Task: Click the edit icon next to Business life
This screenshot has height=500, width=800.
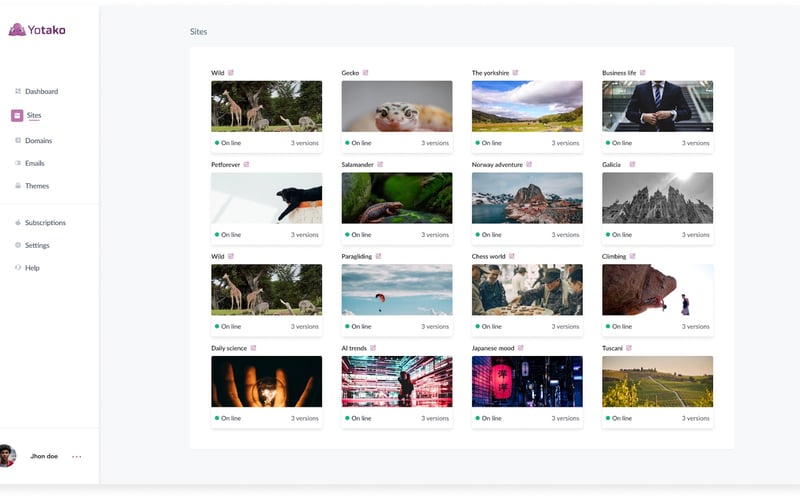Action: 642,72
